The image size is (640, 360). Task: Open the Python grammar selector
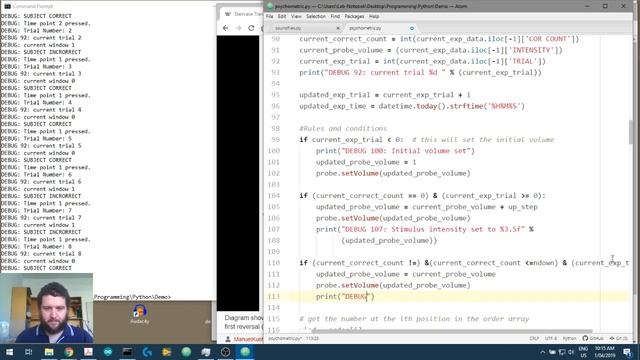pos(569,338)
